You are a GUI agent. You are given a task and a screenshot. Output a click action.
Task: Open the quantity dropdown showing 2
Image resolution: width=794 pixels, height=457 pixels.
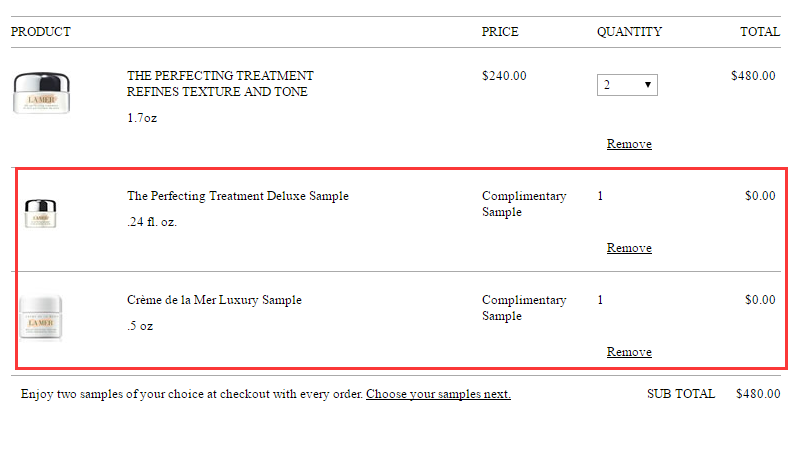coord(627,85)
